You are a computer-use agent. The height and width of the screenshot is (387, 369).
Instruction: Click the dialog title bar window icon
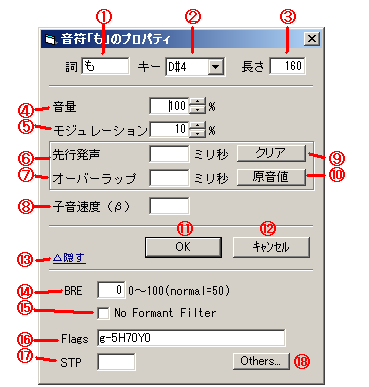50,39
